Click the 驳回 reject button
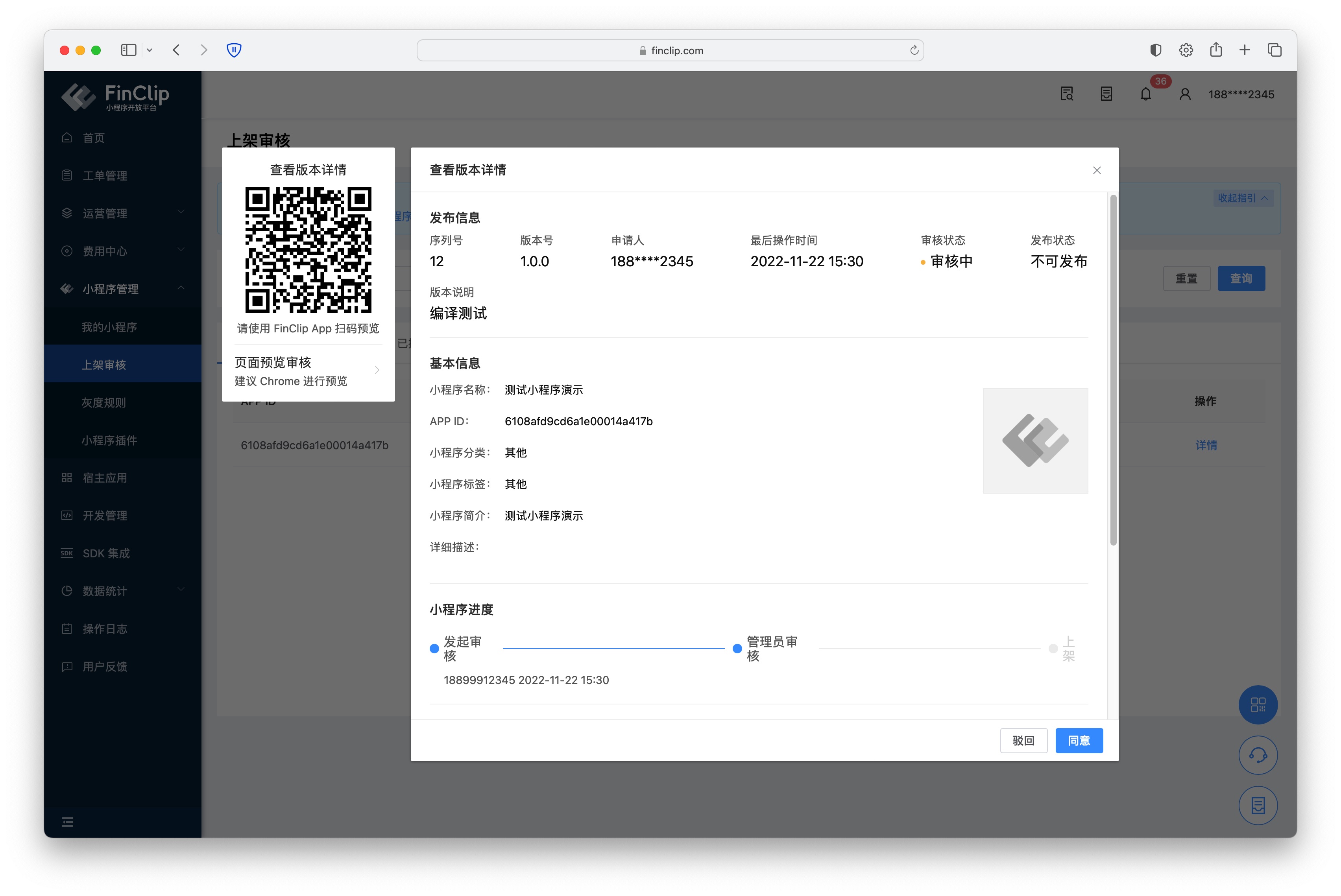1341x896 pixels. point(1023,741)
